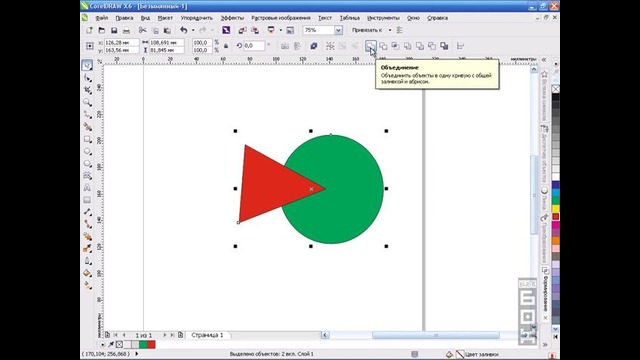Pick the red swatch in color palette

coord(556,217)
